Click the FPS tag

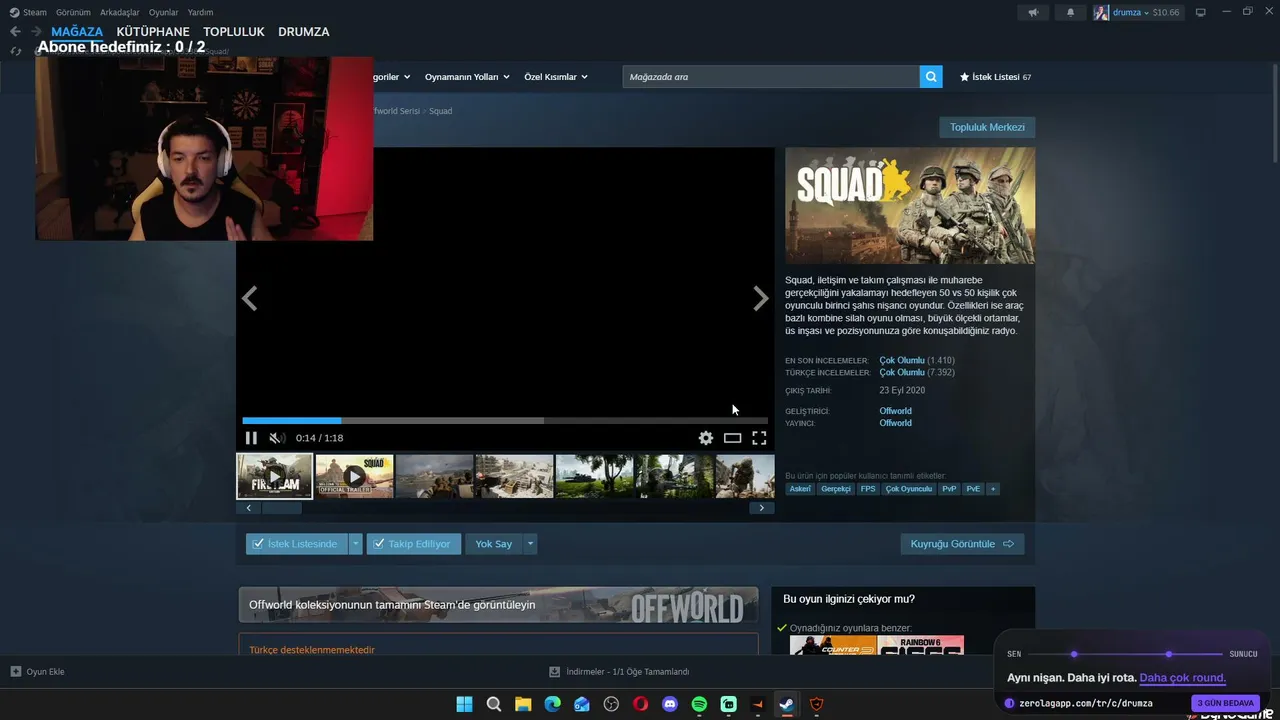coord(868,489)
